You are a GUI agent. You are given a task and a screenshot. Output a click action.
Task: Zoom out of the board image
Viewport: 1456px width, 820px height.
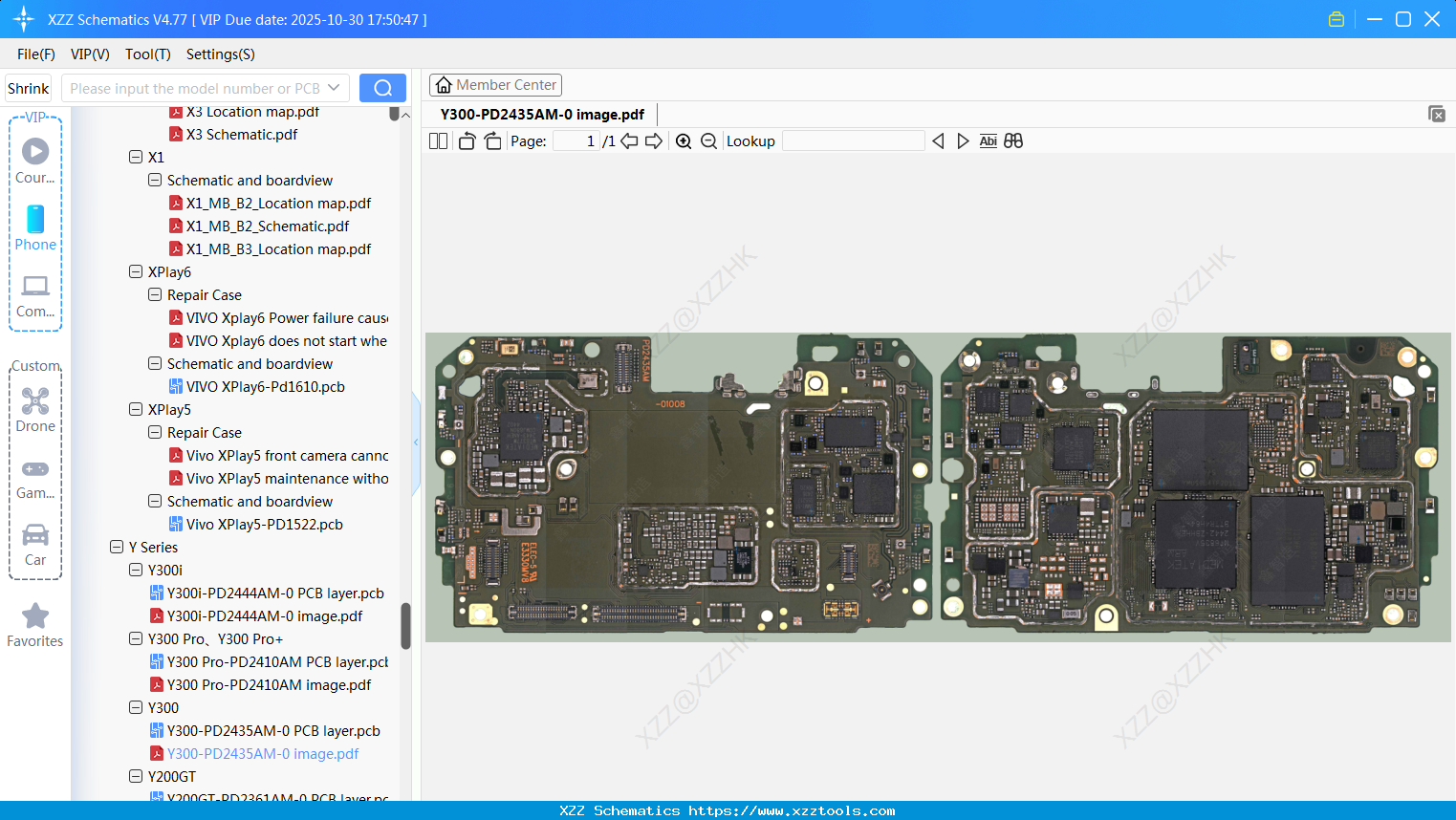tap(708, 140)
